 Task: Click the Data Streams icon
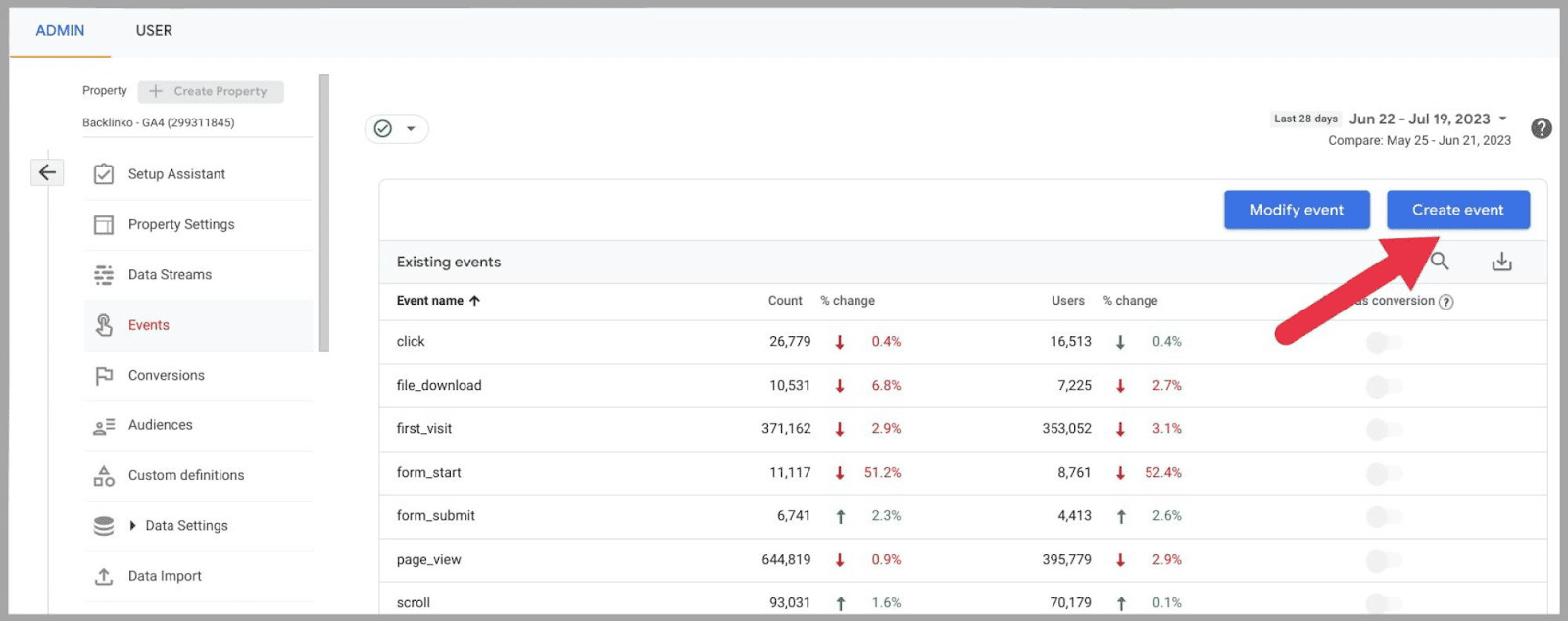click(104, 275)
